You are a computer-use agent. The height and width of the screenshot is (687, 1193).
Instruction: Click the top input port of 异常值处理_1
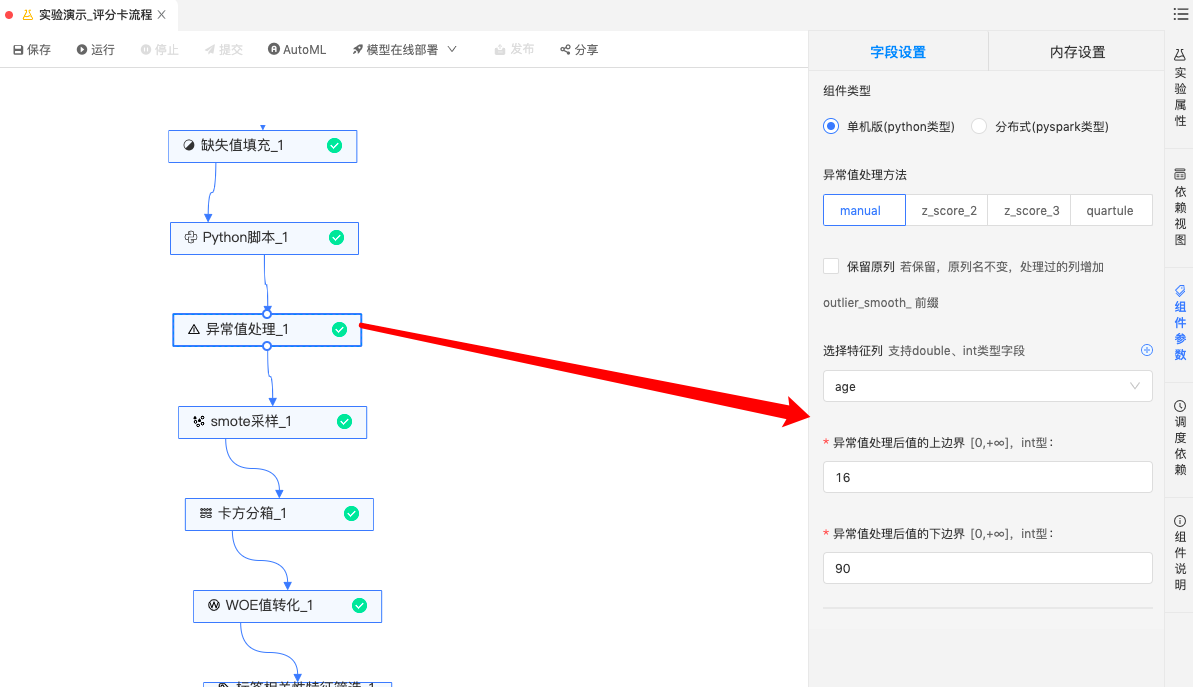pos(267,313)
